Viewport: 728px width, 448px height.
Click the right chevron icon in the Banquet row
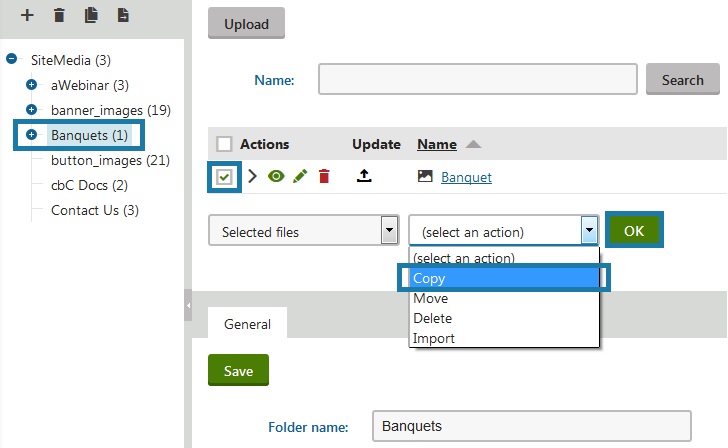pyautogui.click(x=253, y=177)
